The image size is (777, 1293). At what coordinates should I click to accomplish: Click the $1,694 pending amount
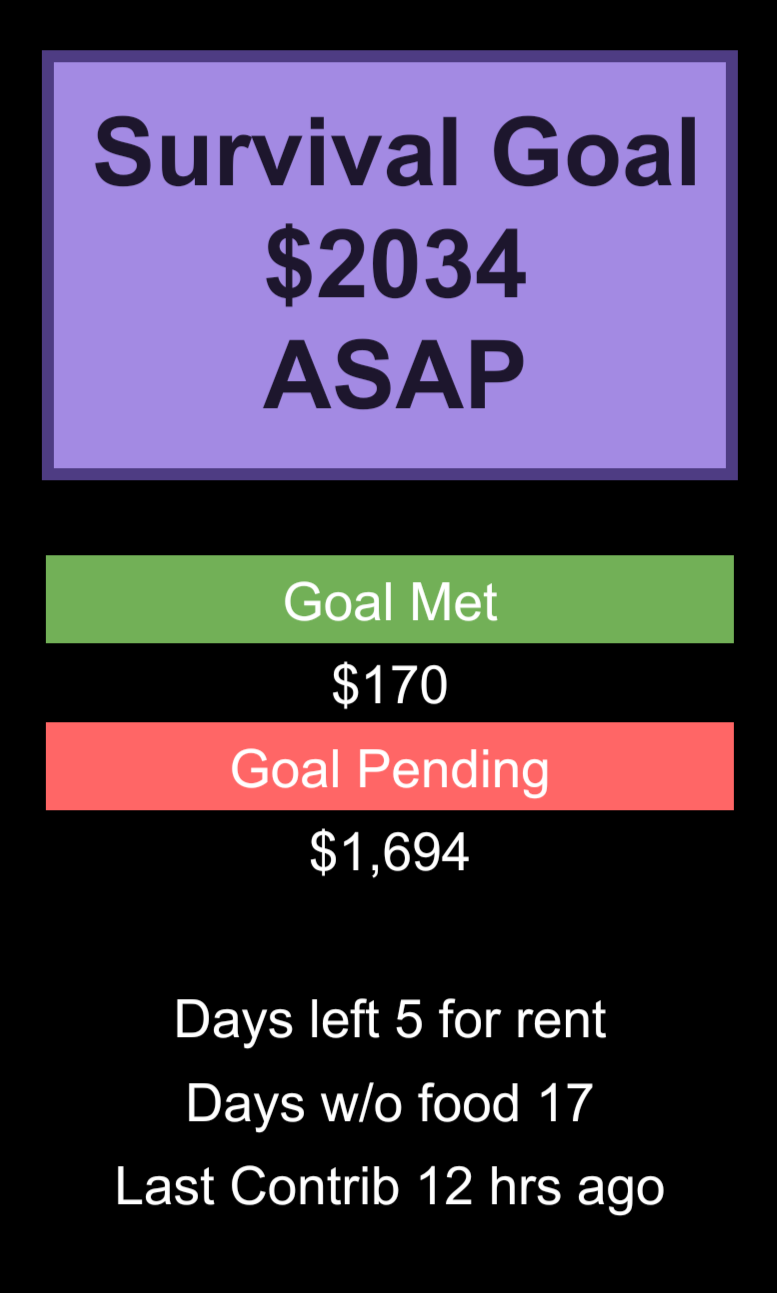tap(390, 852)
